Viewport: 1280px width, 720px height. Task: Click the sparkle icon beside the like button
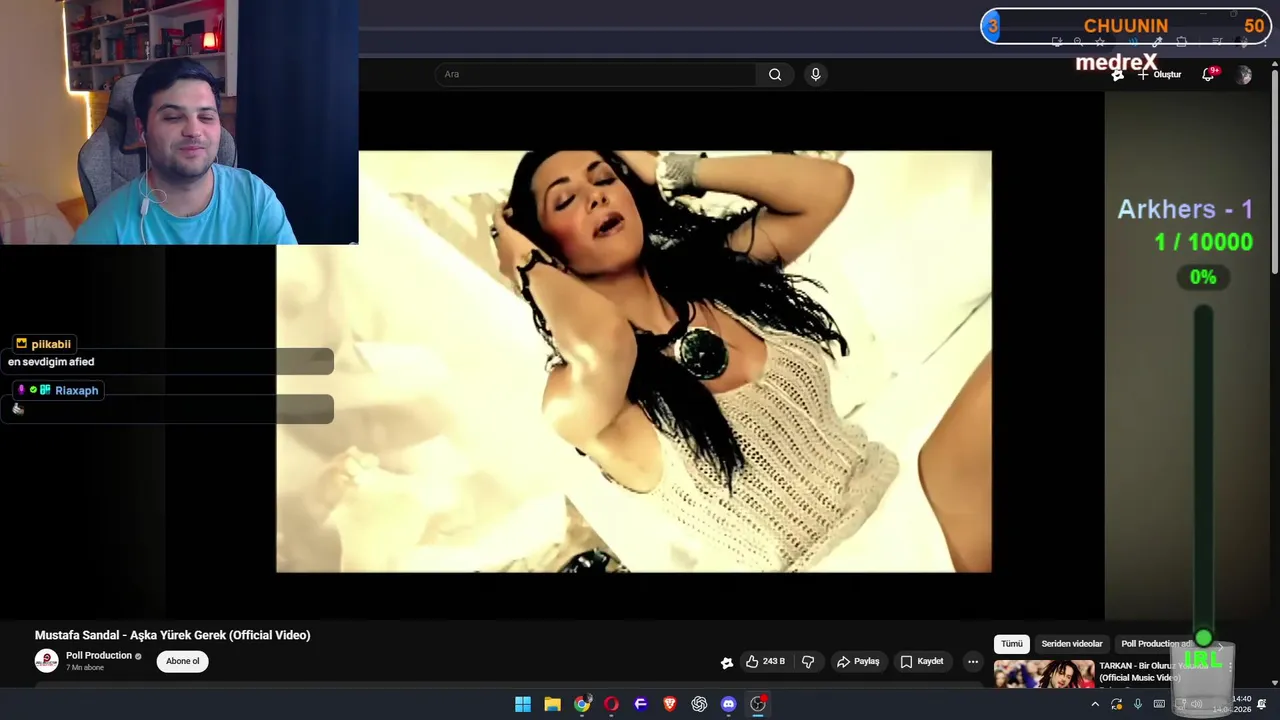pyautogui.click(x=727, y=662)
